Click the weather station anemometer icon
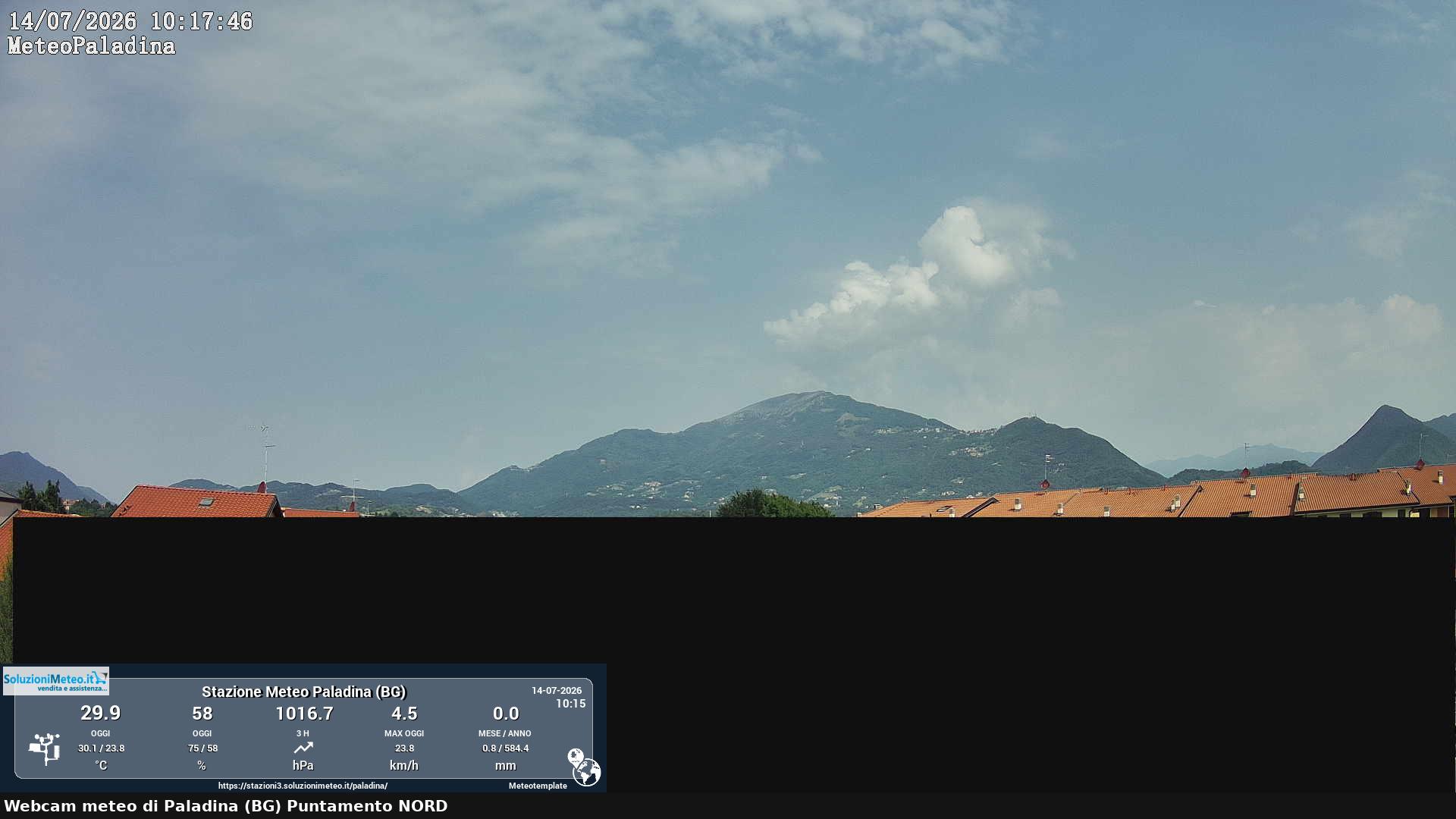Viewport: 1456px width, 819px height. click(45, 748)
